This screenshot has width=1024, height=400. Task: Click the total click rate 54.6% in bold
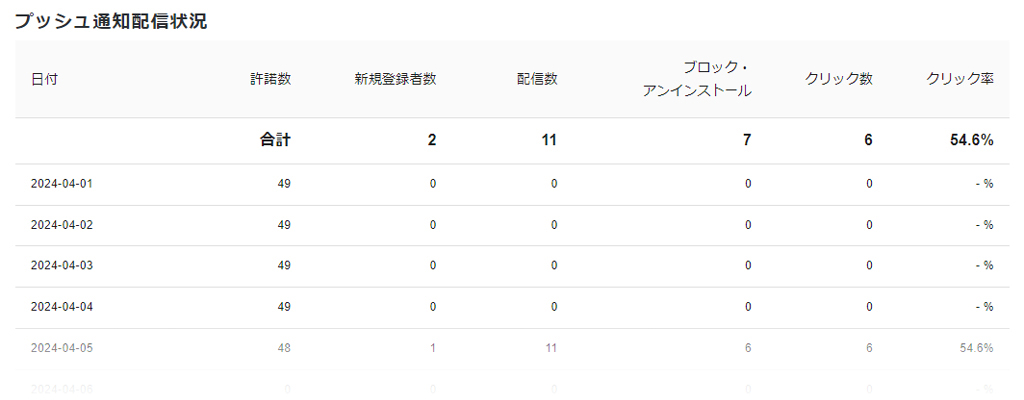pos(972,140)
